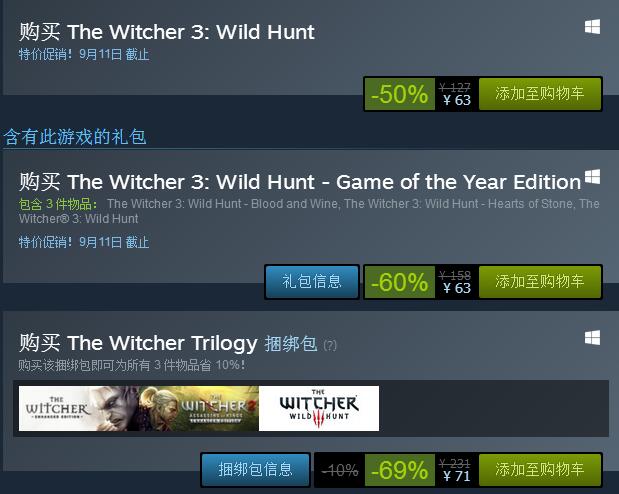Image resolution: width=619 pixels, height=494 pixels.
Task: Add The Witcher Trilogy bundle to cart
Action: coord(540,470)
